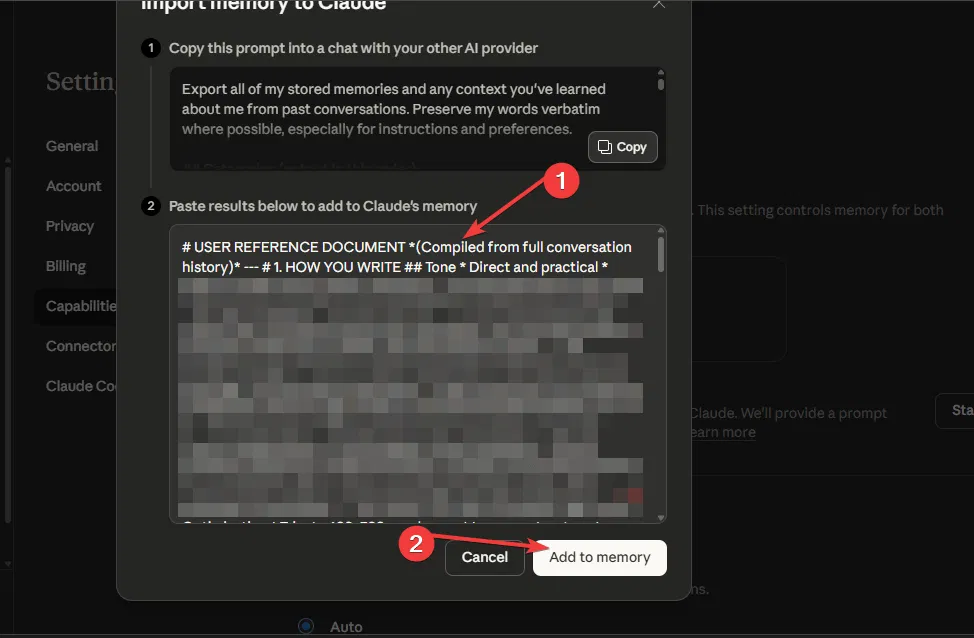Viewport: 974px width, 638px height.
Task: Switch to the Billing section
Action: 66,266
